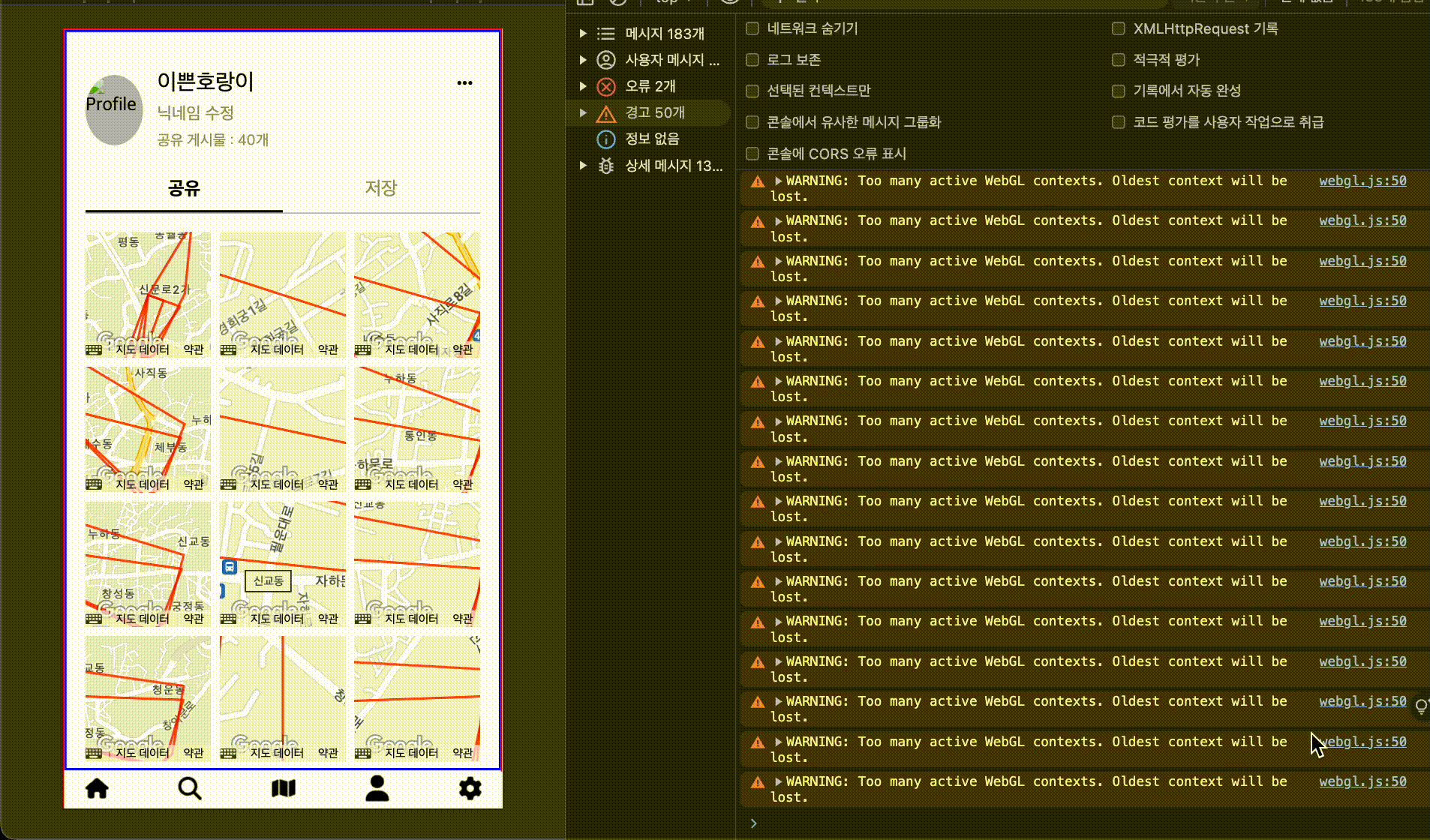Enable the 네트워크 숨기기 checkbox

[x=753, y=28]
